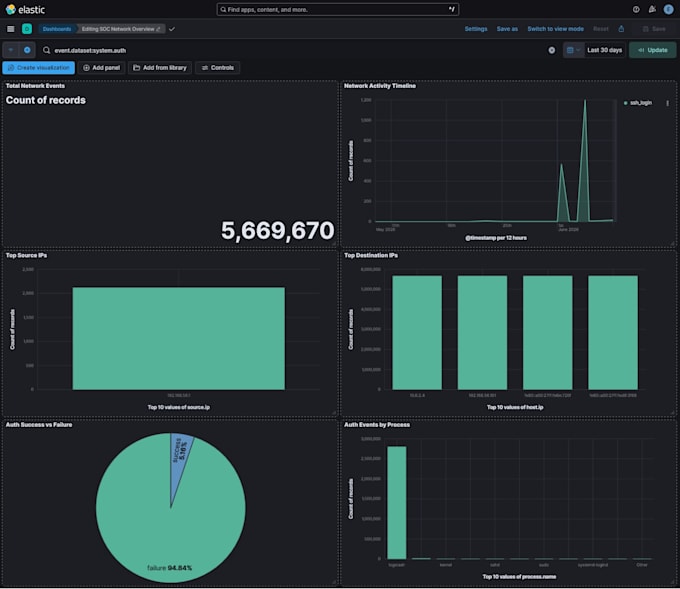
Task: Click the add filter plus icon
Action: pyautogui.click(x=27, y=50)
